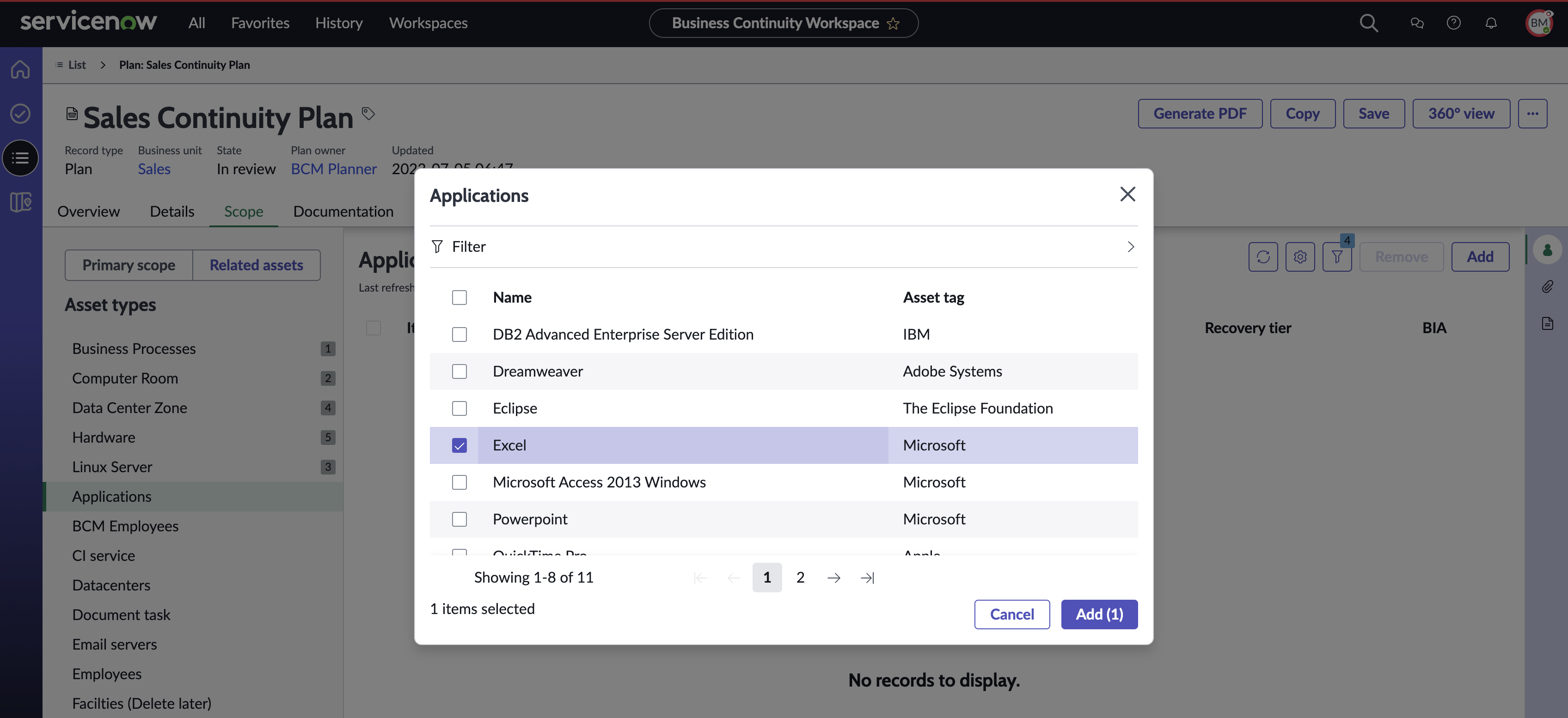Check the Powerpoint row checkbox
This screenshot has height=718, width=1568.
click(x=459, y=519)
